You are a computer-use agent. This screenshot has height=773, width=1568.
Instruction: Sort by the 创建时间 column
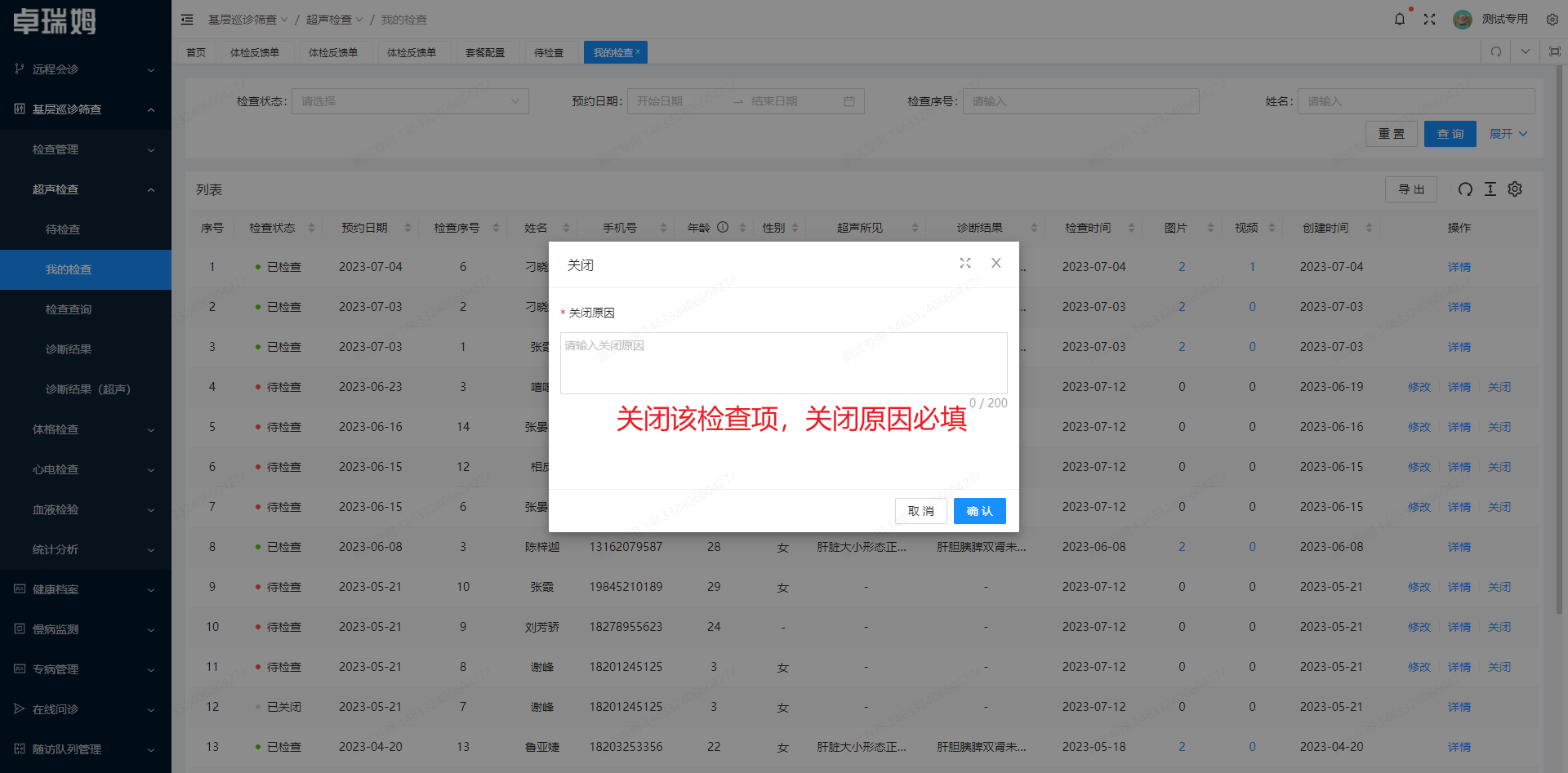(1369, 228)
